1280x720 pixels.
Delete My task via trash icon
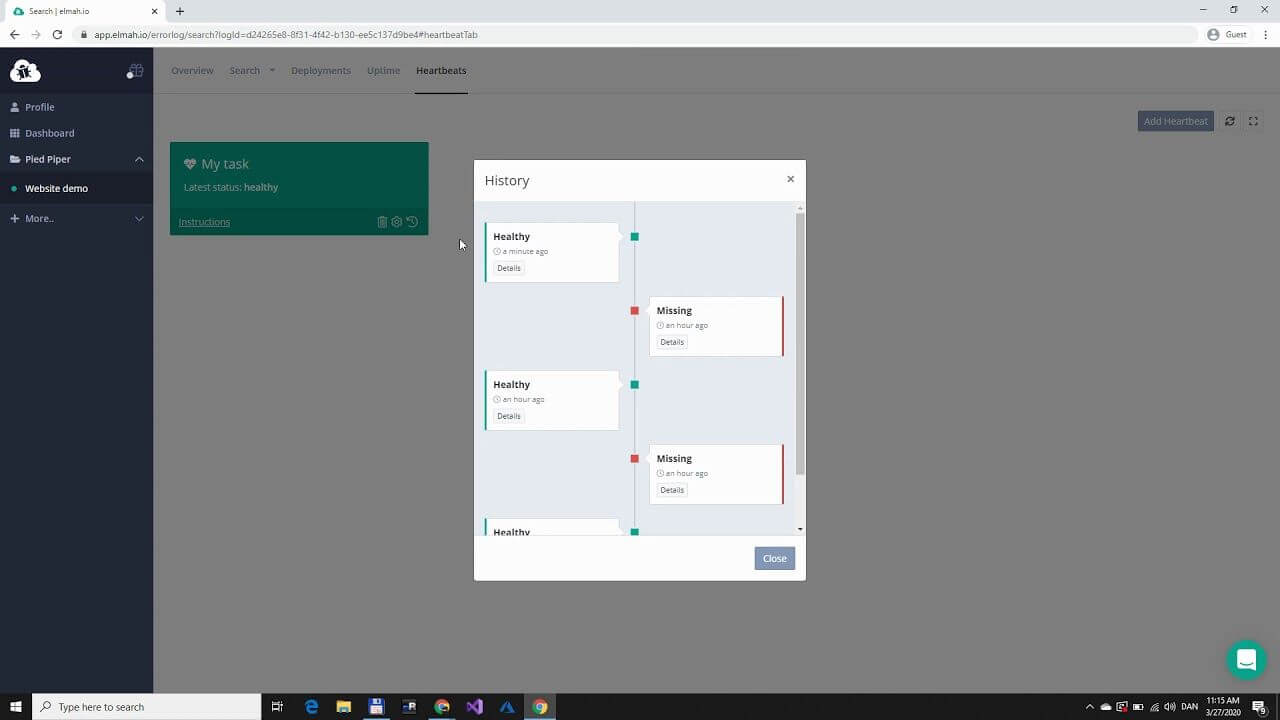[382, 222]
